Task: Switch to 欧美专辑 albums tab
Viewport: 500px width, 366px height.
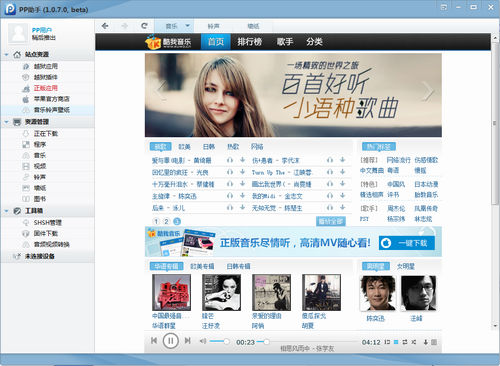Action: click(x=202, y=266)
